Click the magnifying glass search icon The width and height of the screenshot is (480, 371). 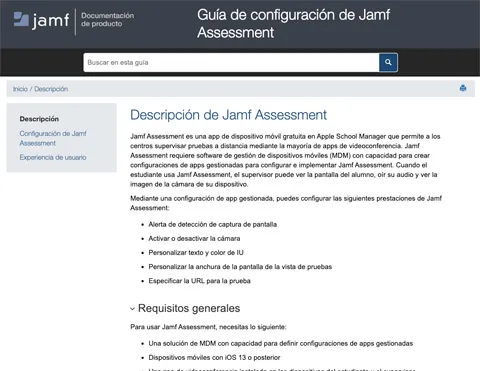tap(388, 62)
